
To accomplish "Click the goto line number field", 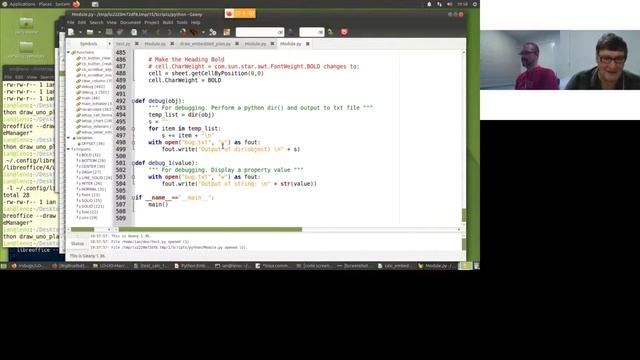I will [311, 32].
